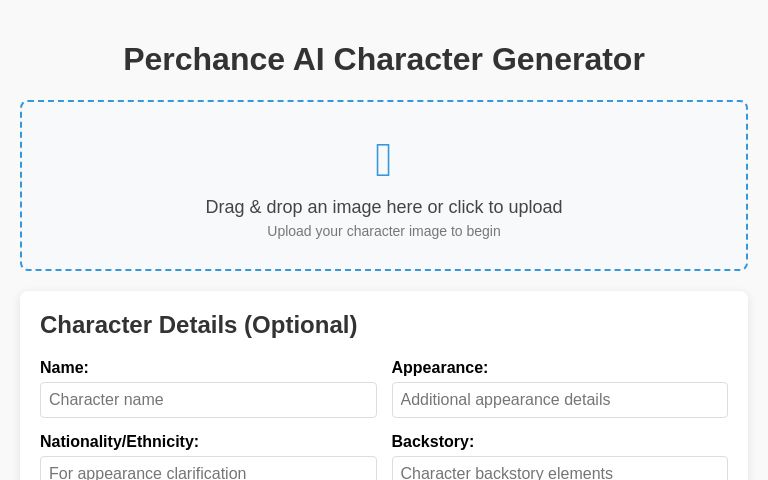768x480 pixels.
Task: Click the 'Name:' label
Action: coord(64,367)
